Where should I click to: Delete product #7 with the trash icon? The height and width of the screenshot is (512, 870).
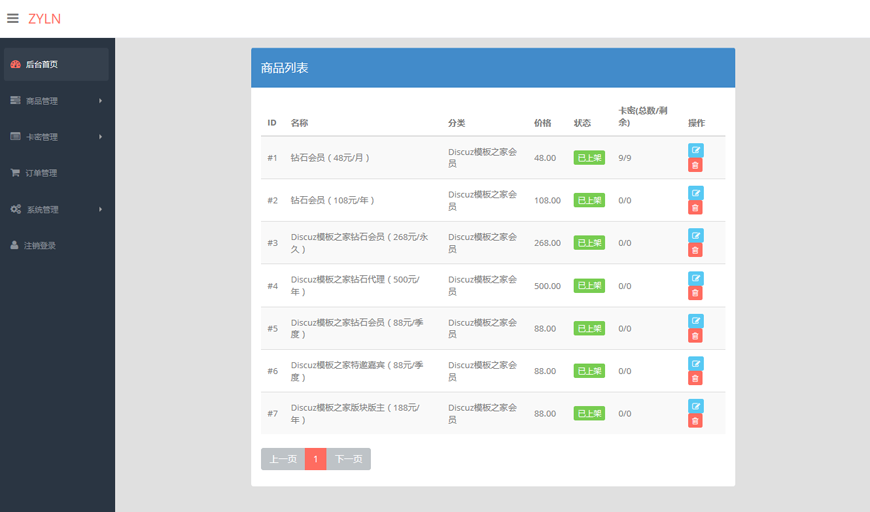[695, 421]
